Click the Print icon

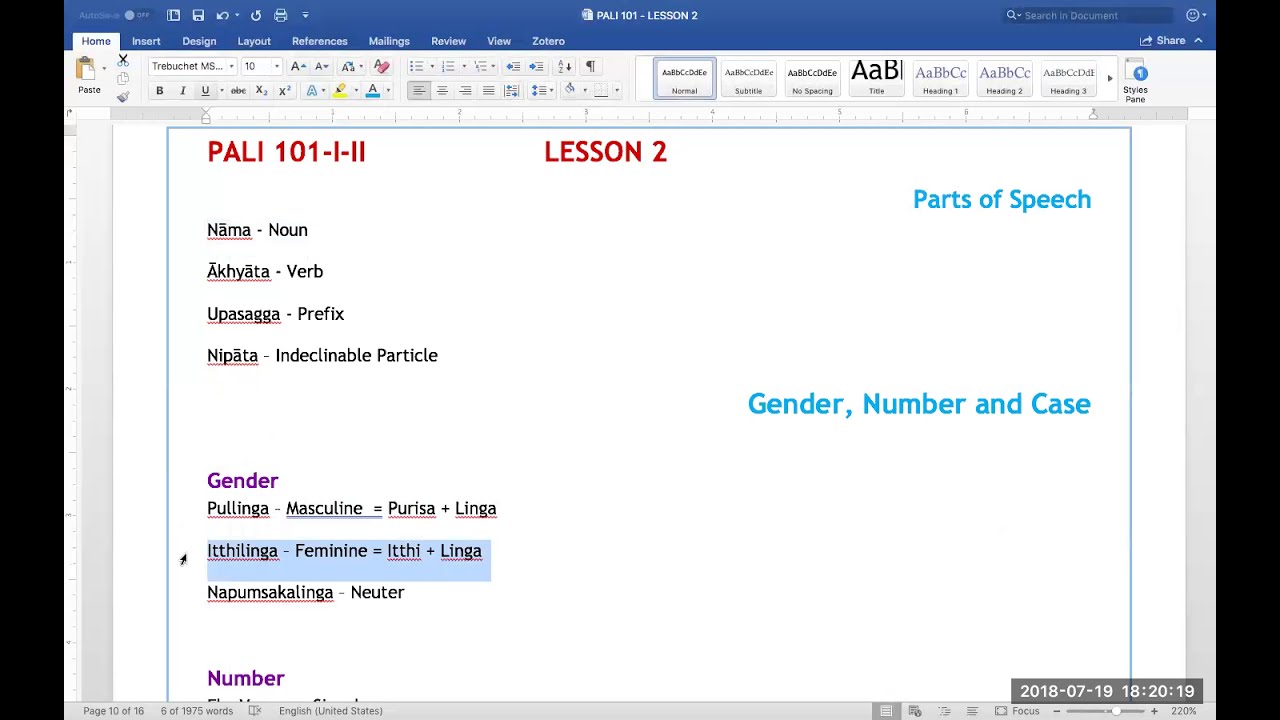281,15
